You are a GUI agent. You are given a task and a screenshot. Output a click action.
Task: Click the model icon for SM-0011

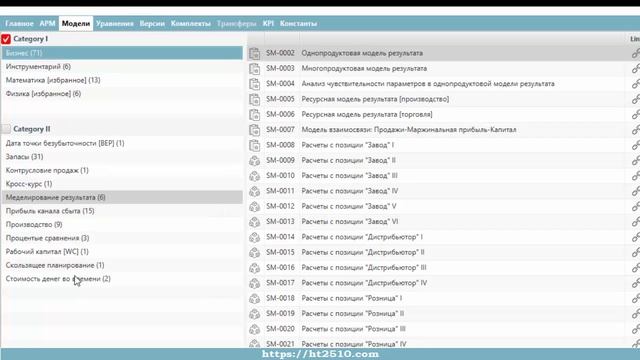tap(254, 191)
